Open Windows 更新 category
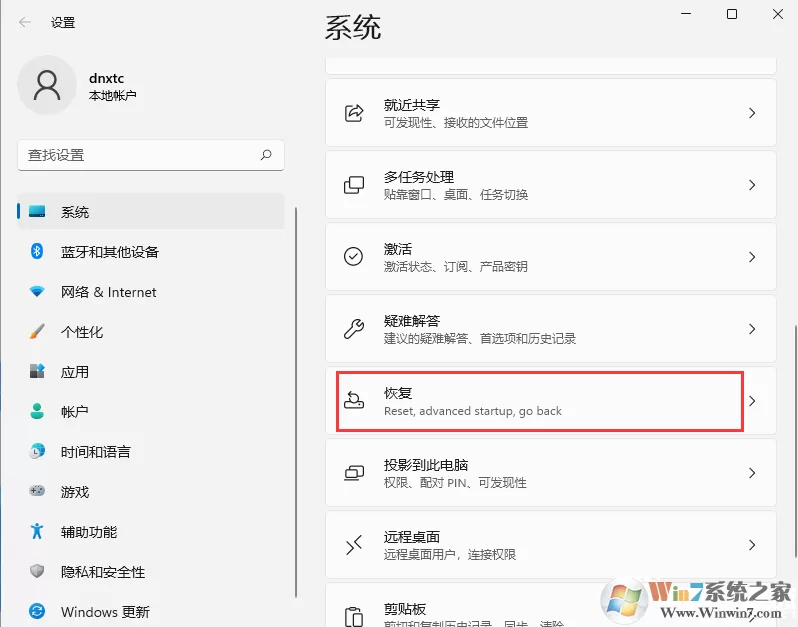The width and height of the screenshot is (798, 627). (151, 611)
